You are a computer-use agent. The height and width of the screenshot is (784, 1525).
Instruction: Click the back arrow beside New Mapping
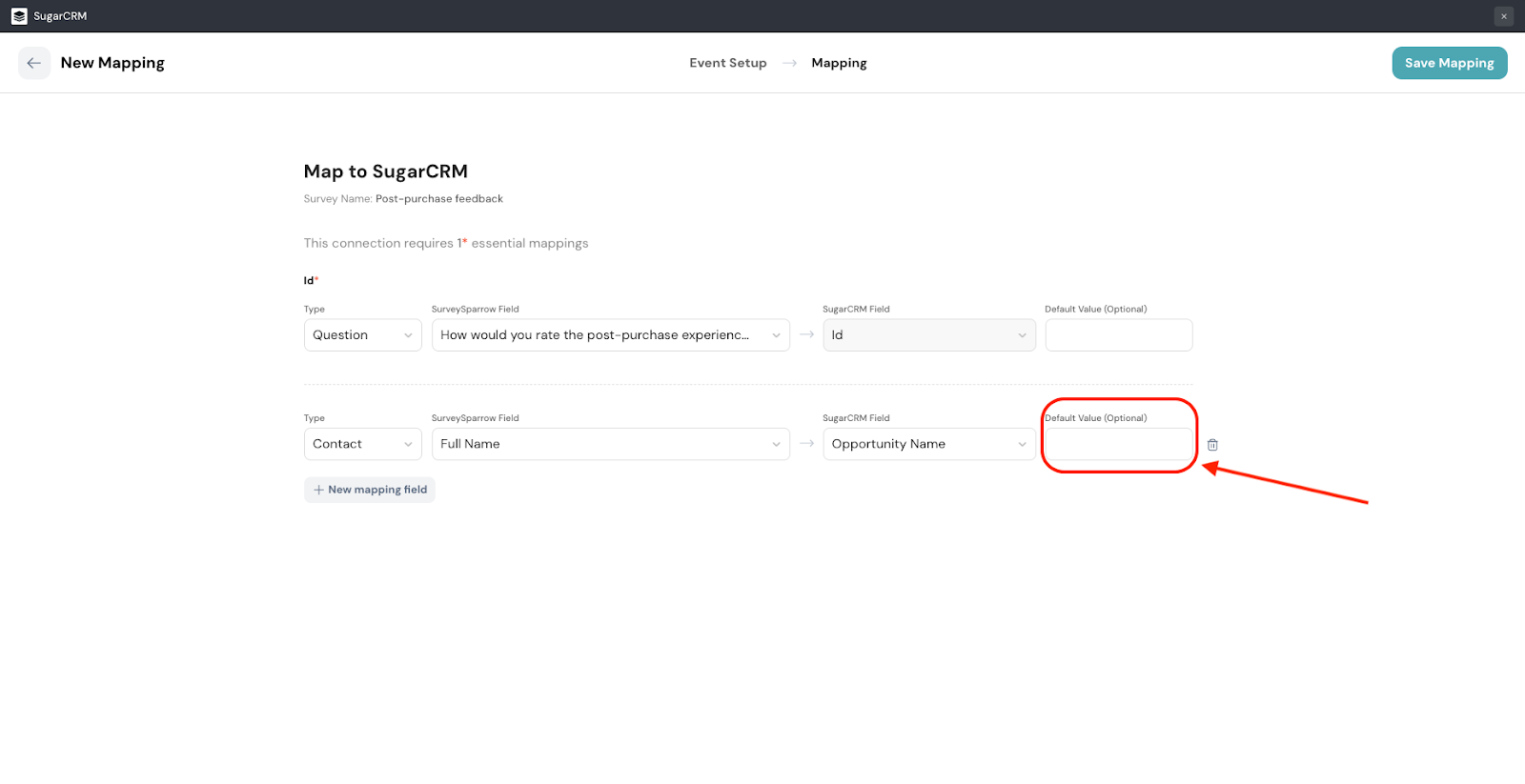(x=34, y=63)
